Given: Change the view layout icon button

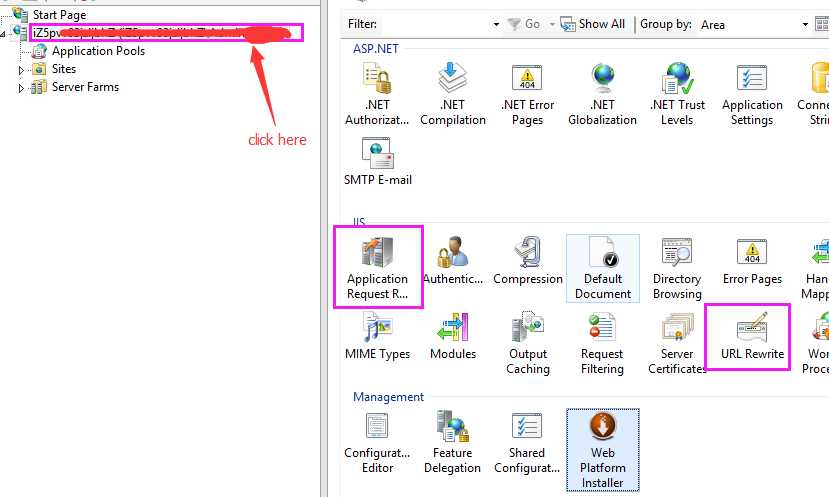Looking at the screenshot, I should 822,24.
